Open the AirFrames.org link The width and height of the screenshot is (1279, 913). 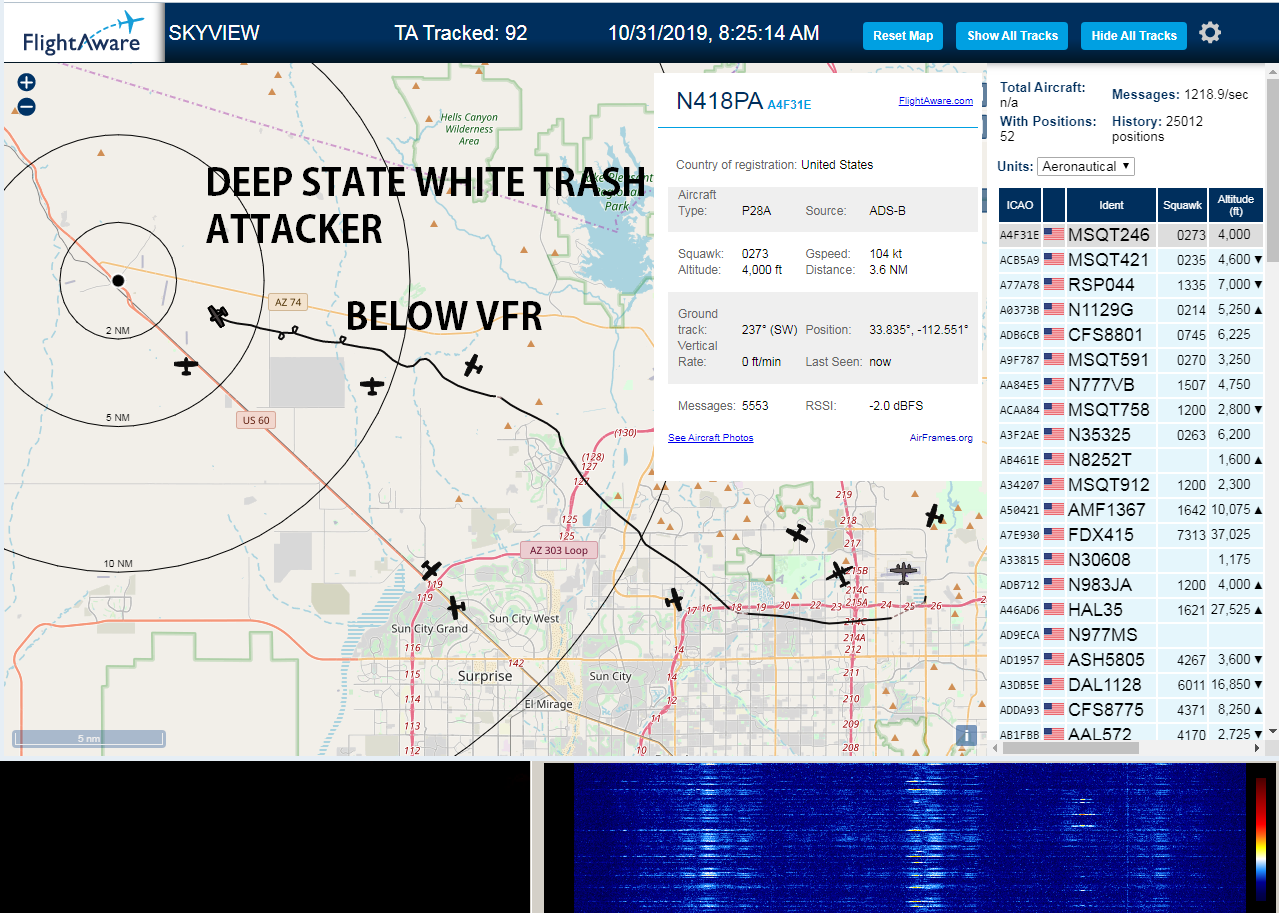coord(941,438)
